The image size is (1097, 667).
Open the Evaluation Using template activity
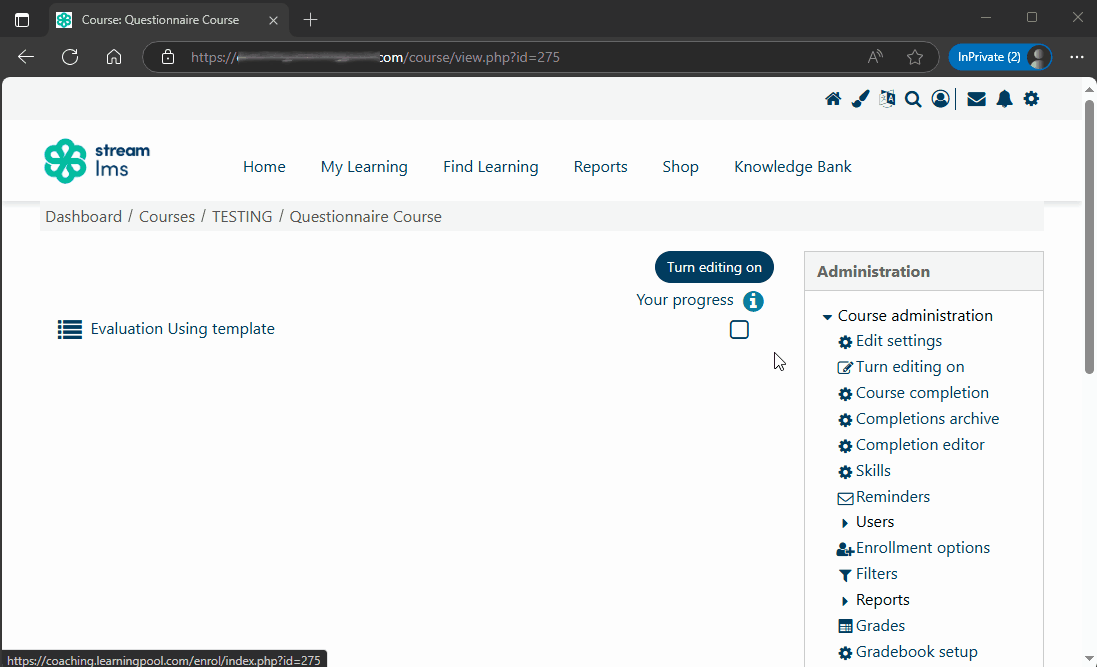point(182,329)
